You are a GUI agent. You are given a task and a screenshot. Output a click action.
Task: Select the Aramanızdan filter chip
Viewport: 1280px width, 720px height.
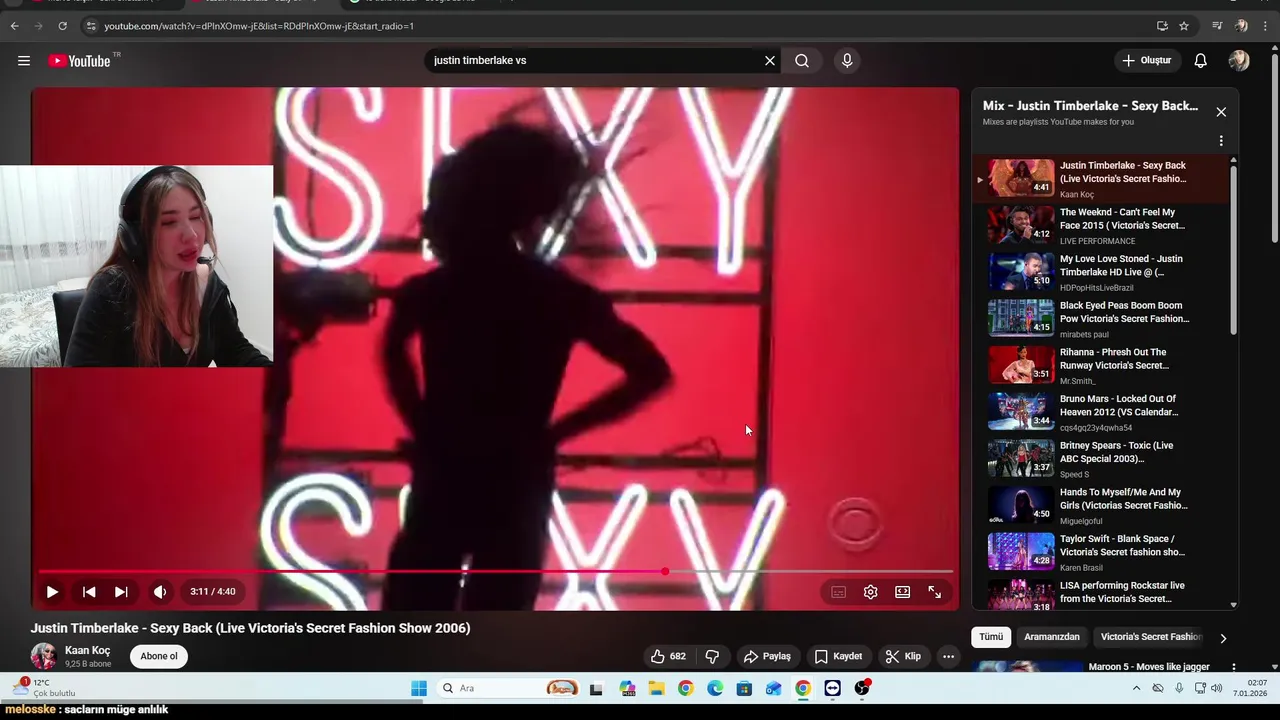coord(1052,637)
